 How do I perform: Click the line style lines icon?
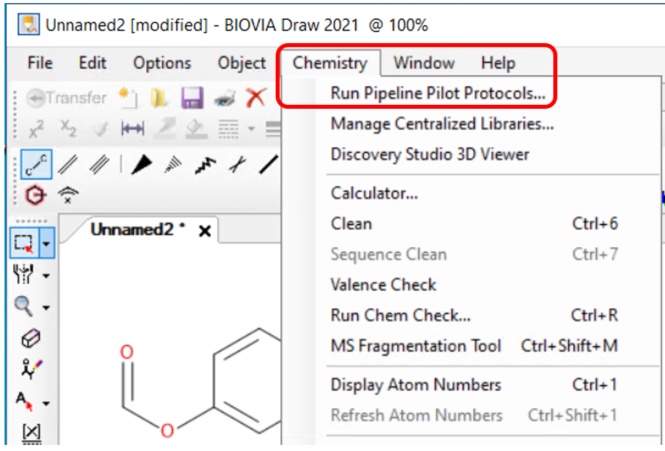pyautogui.click(x=228, y=129)
